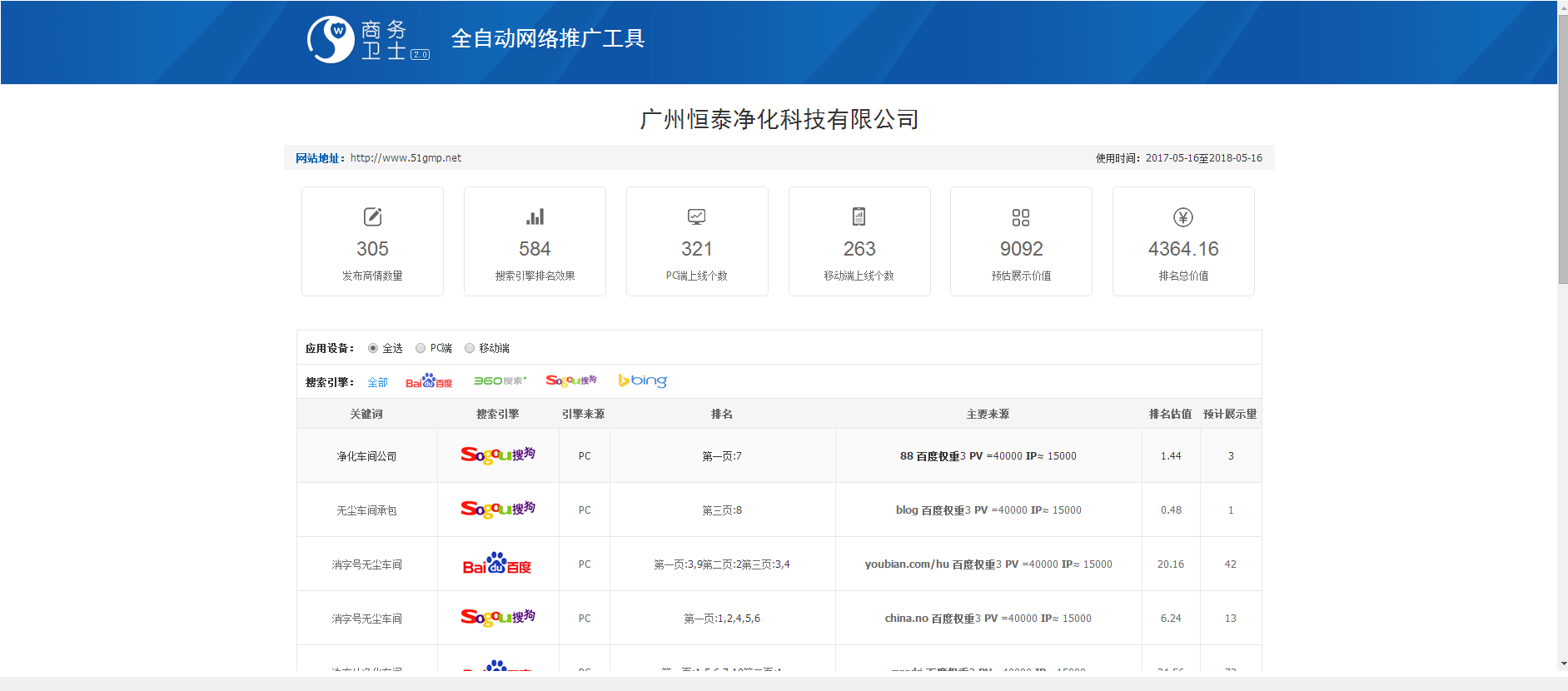Click scrollbar down arrow
This screenshot has height=691, width=1568.
(1563, 664)
